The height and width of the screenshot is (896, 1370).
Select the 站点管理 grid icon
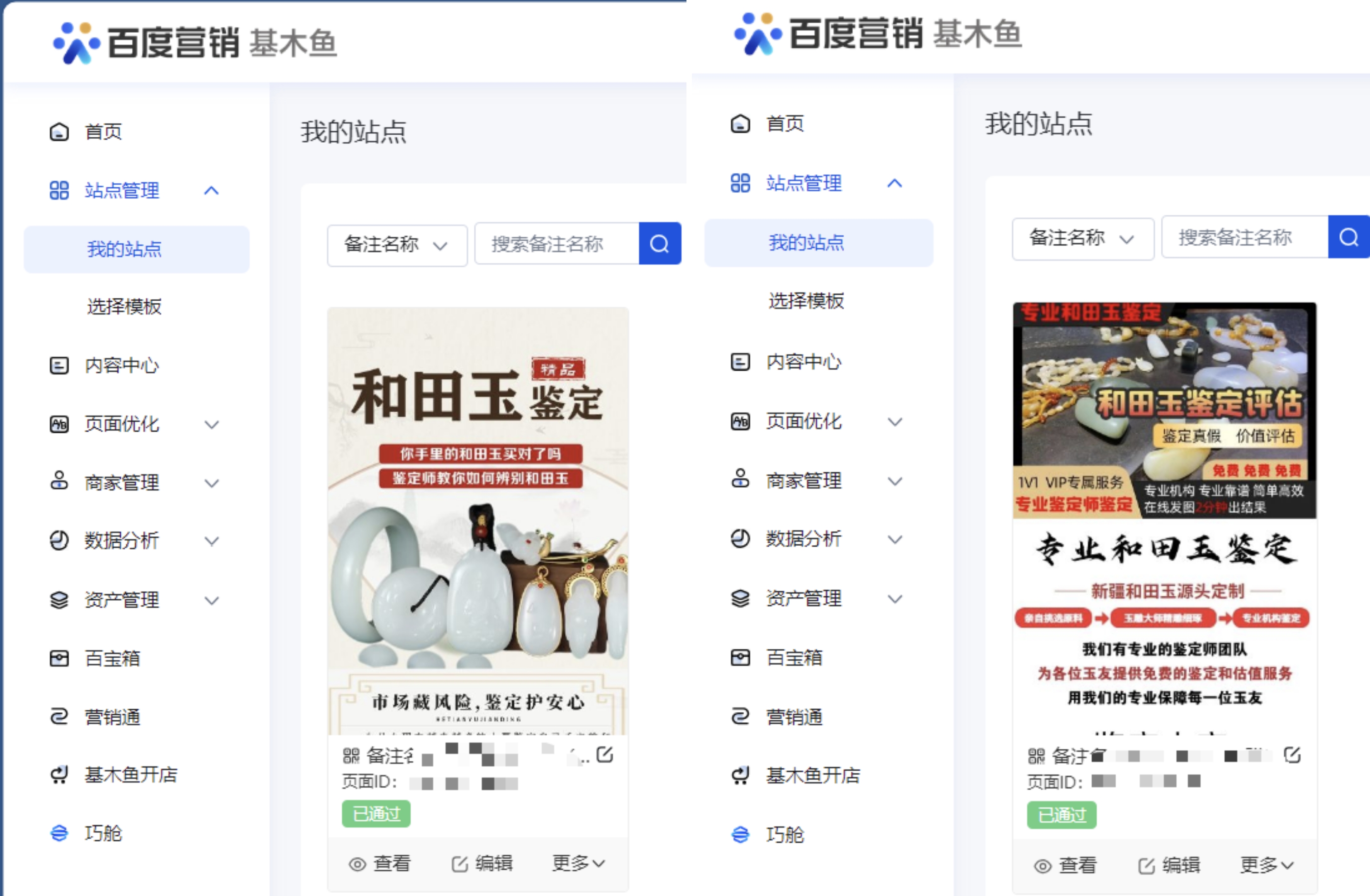point(58,190)
